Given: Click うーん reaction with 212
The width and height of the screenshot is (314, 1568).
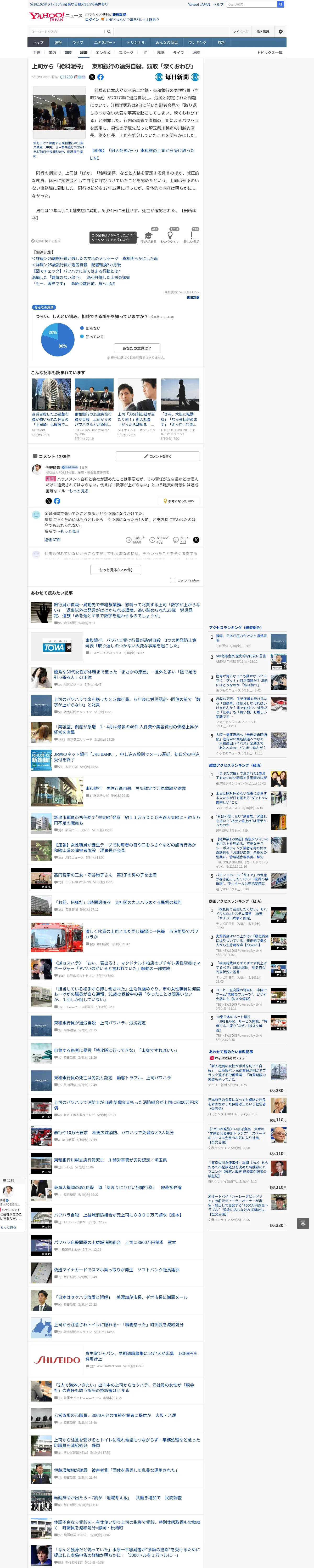Looking at the screenshot, I should (181, 540).
